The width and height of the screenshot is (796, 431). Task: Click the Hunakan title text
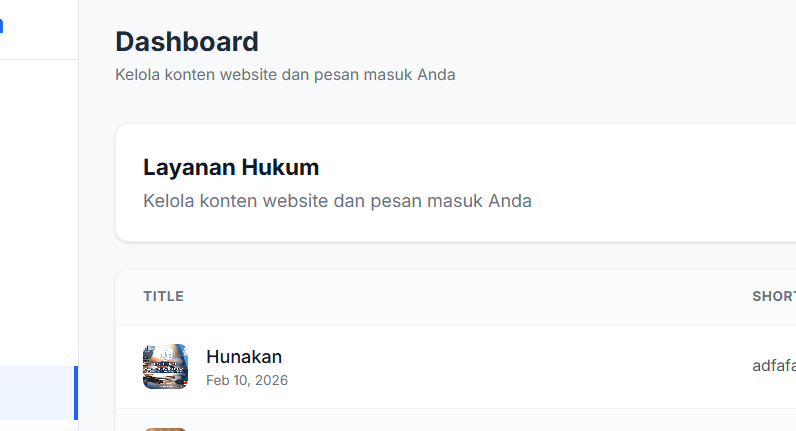[244, 356]
